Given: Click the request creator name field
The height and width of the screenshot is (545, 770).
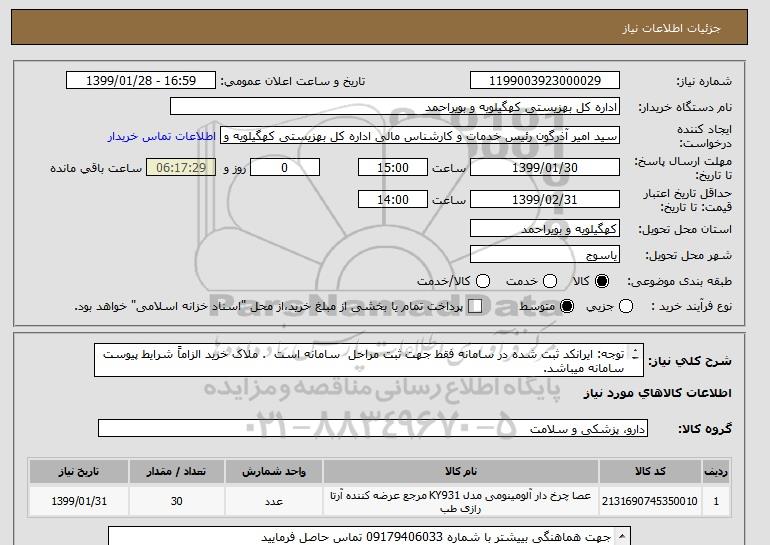Looking at the screenshot, I should [420, 136].
